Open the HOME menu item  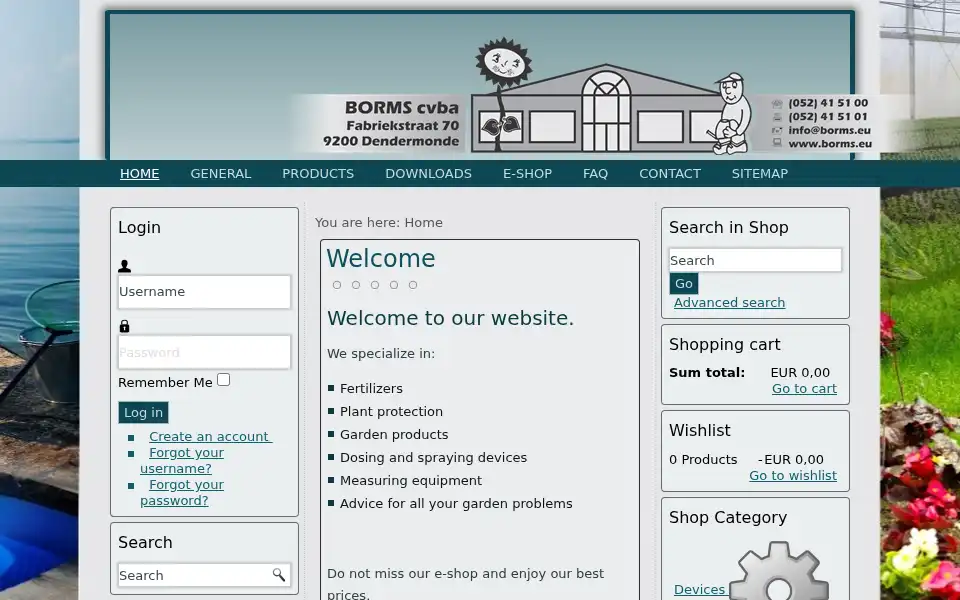click(x=139, y=174)
